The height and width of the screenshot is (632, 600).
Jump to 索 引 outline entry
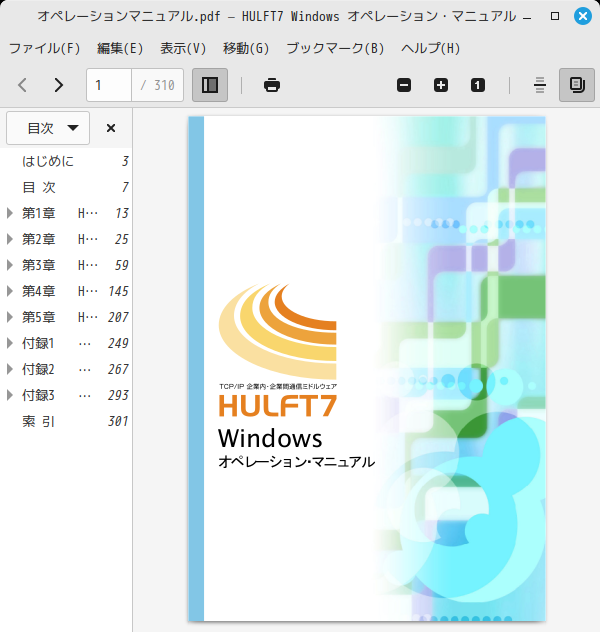38,421
